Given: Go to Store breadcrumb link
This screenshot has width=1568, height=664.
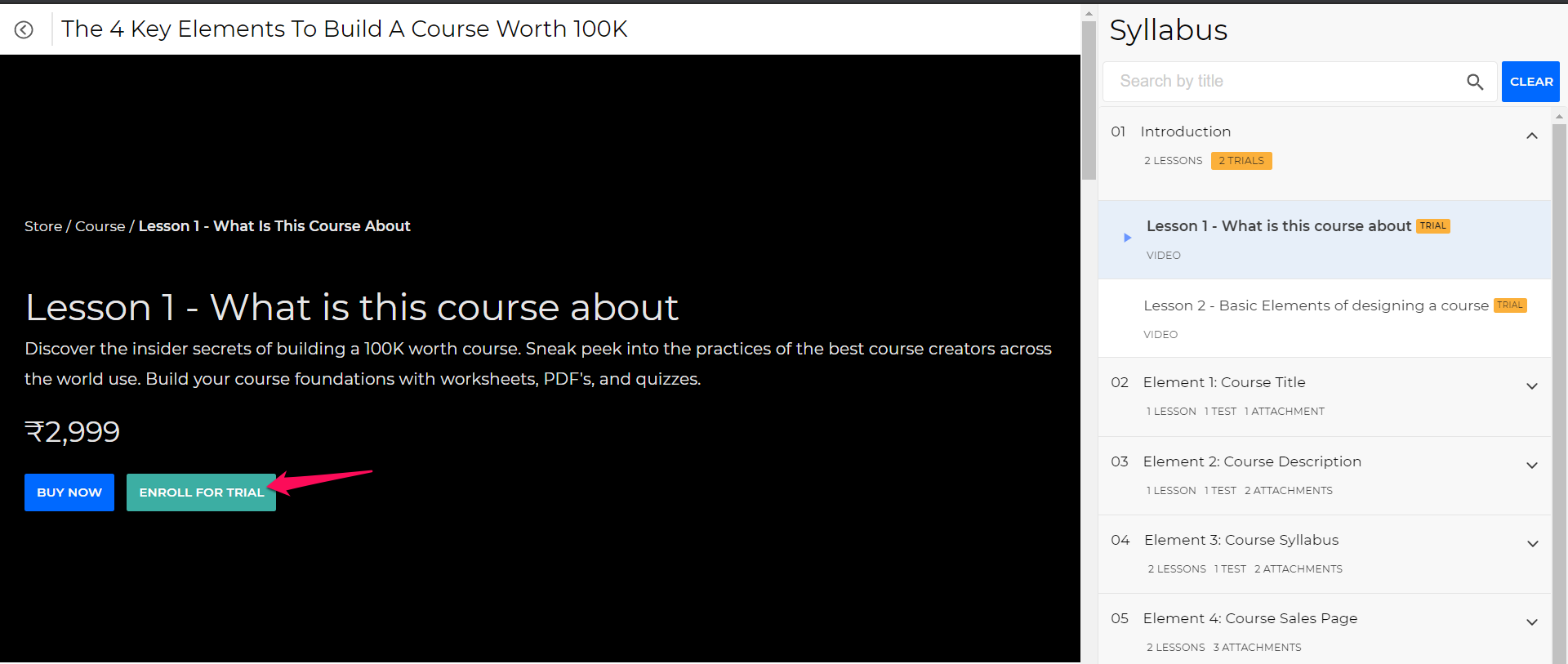Looking at the screenshot, I should pyautogui.click(x=43, y=226).
